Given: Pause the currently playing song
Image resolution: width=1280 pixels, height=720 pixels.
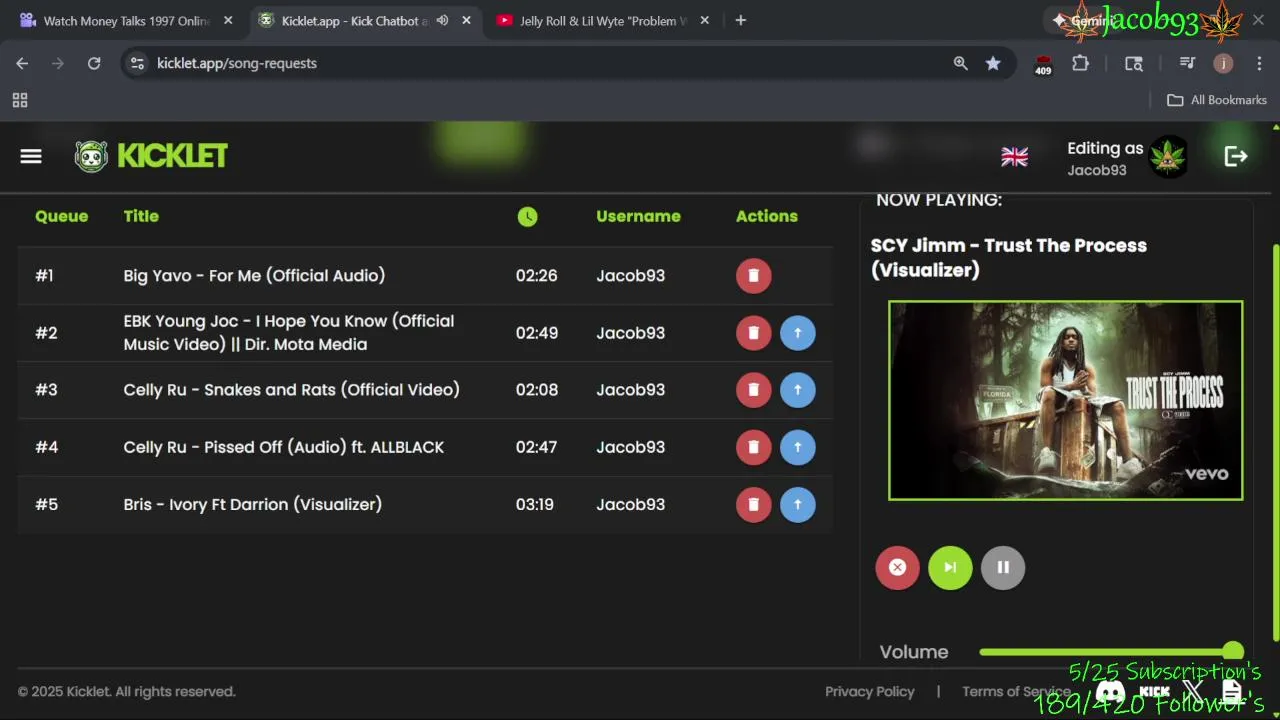Looking at the screenshot, I should pos(1003,568).
